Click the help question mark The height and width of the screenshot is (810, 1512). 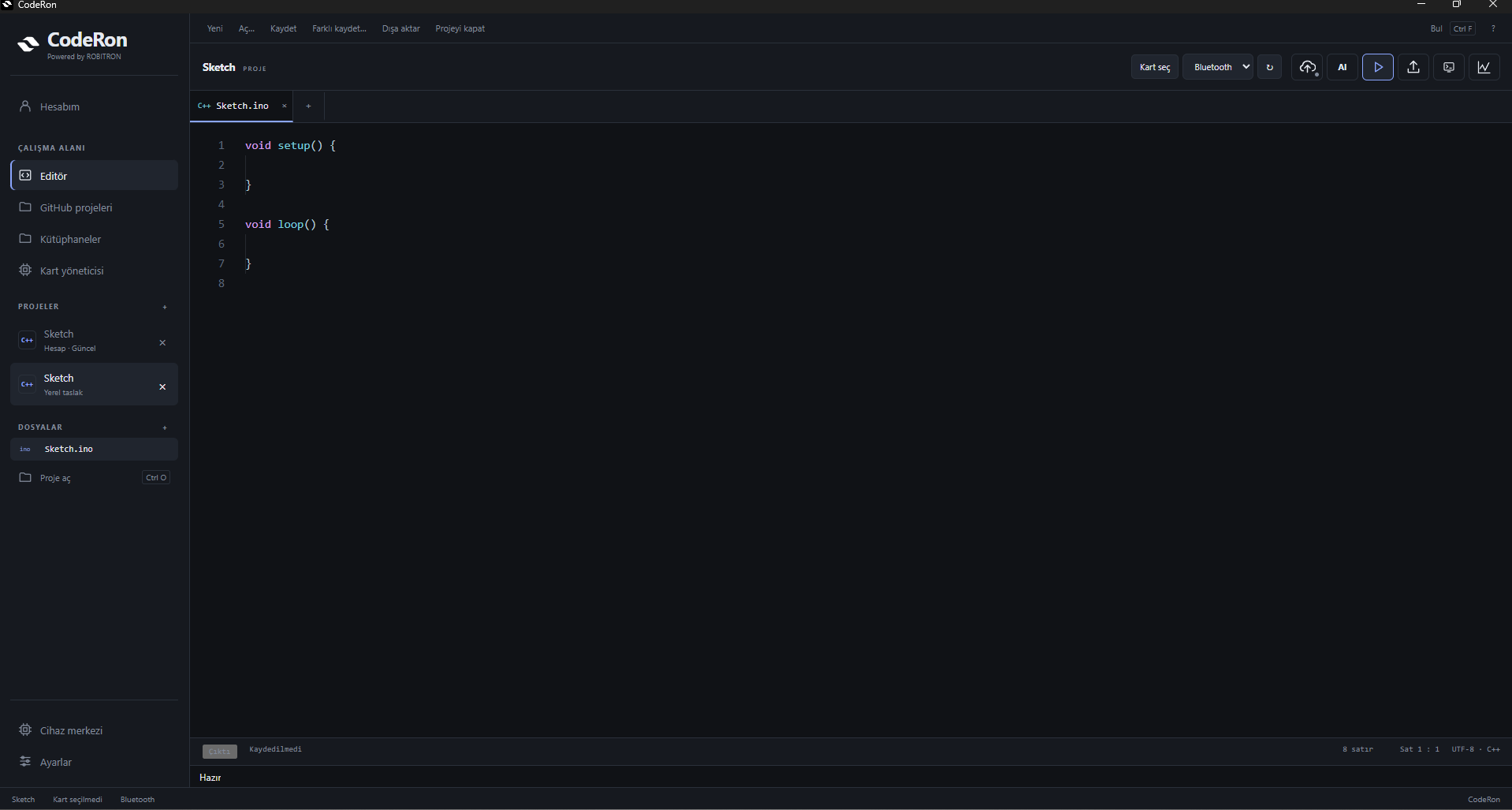[1492, 28]
